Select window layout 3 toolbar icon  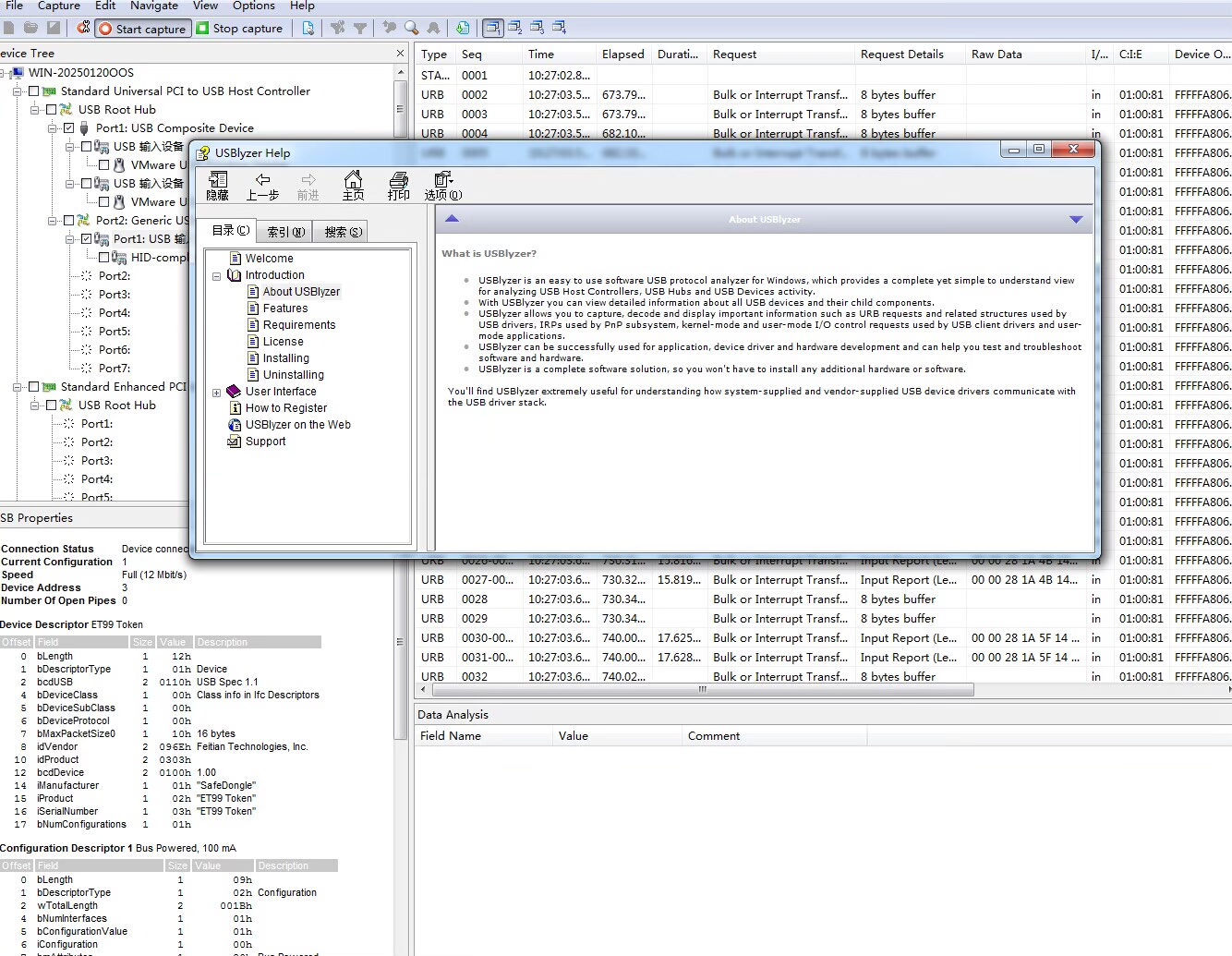tap(537, 28)
